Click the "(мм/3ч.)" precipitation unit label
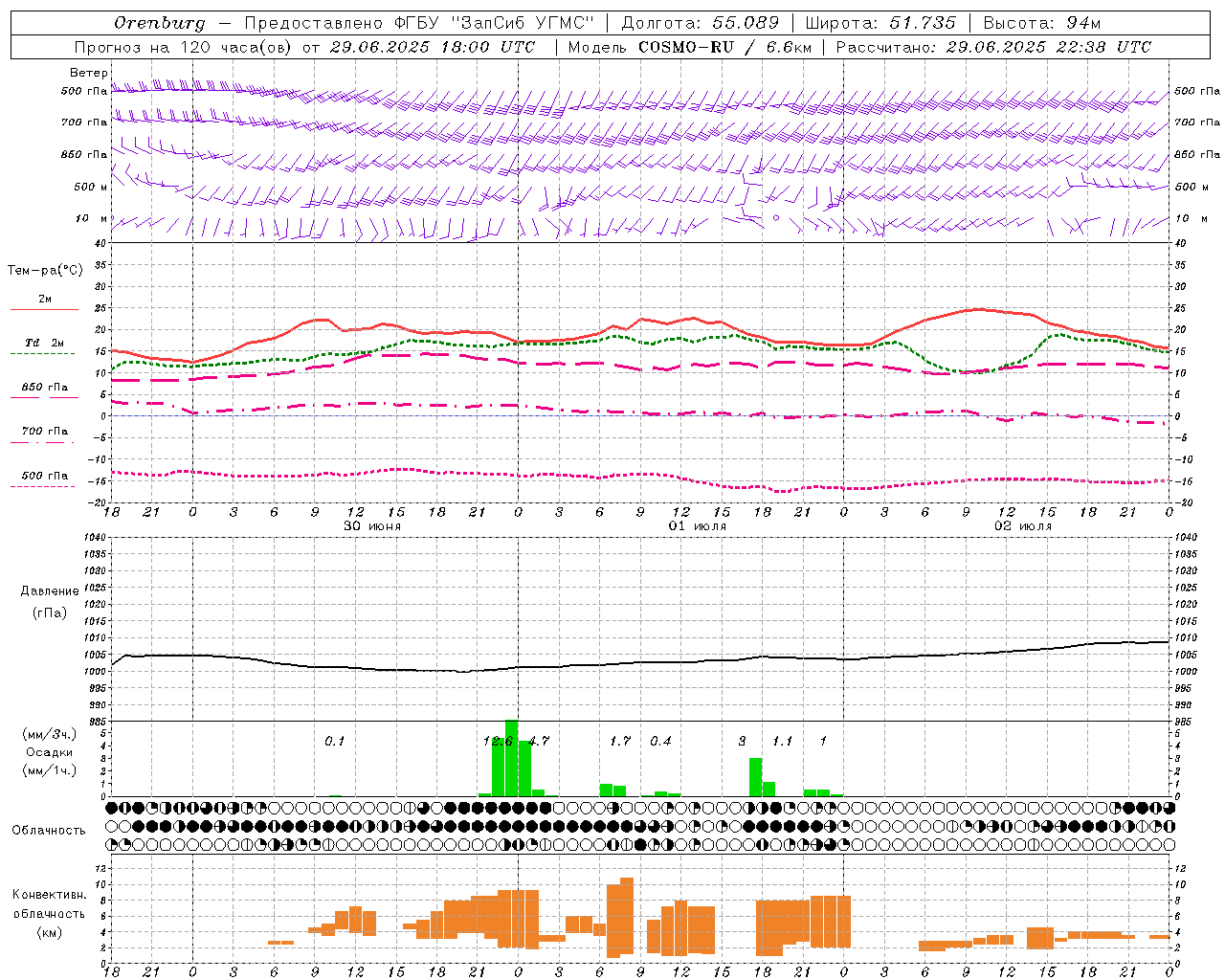Screen dimensions: 1225x980 [x=50, y=734]
